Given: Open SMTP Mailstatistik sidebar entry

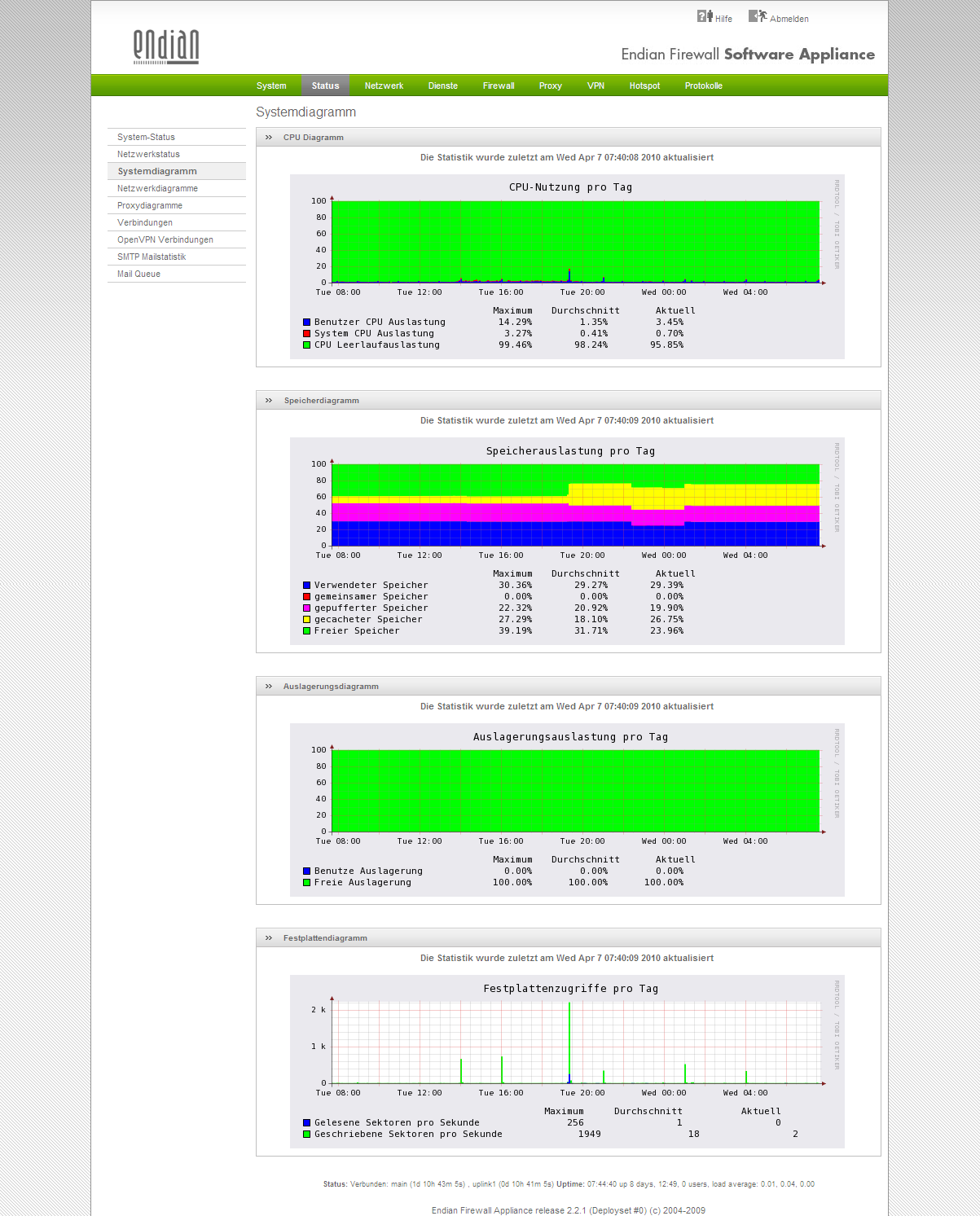Looking at the screenshot, I should [x=152, y=257].
